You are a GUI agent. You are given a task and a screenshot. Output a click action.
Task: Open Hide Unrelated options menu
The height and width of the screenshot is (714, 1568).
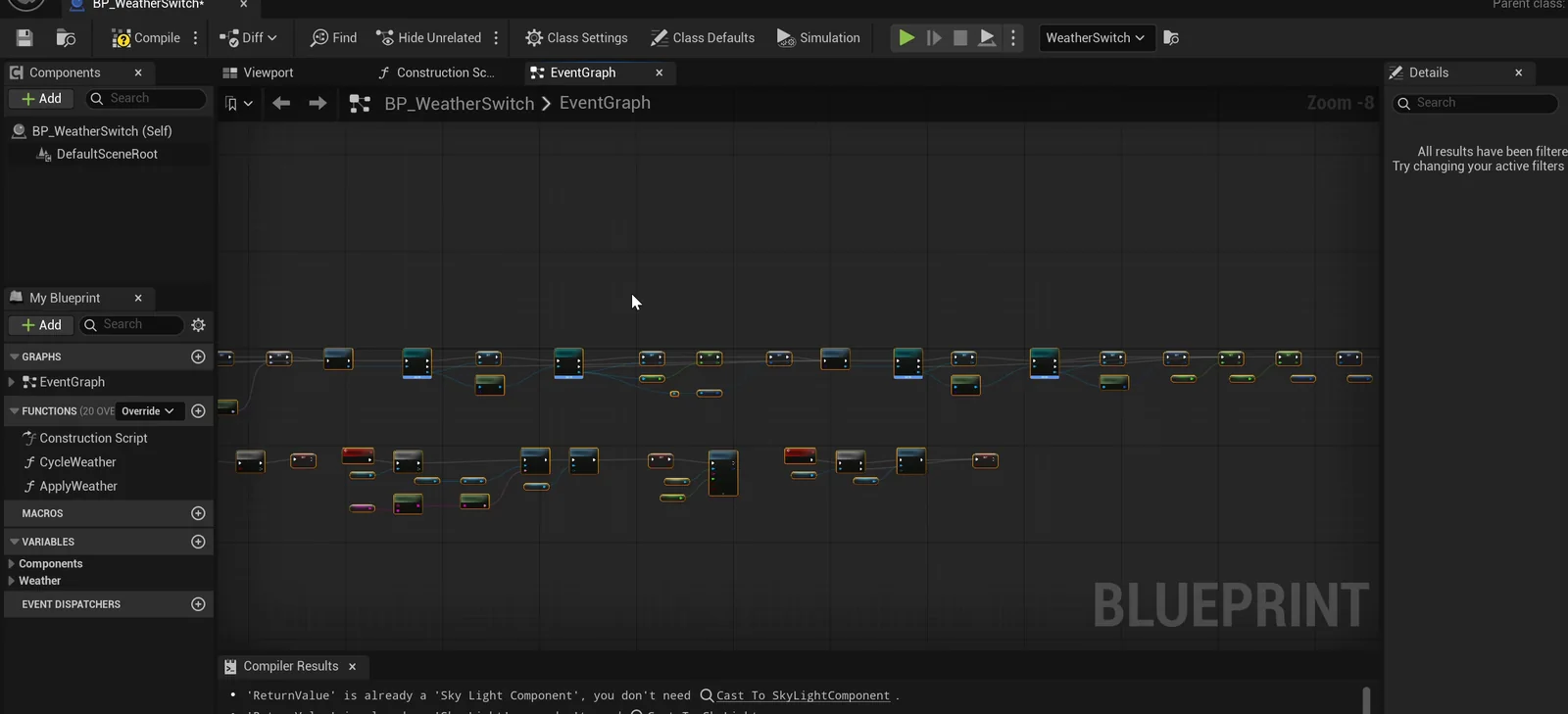pyautogui.click(x=496, y=38)
